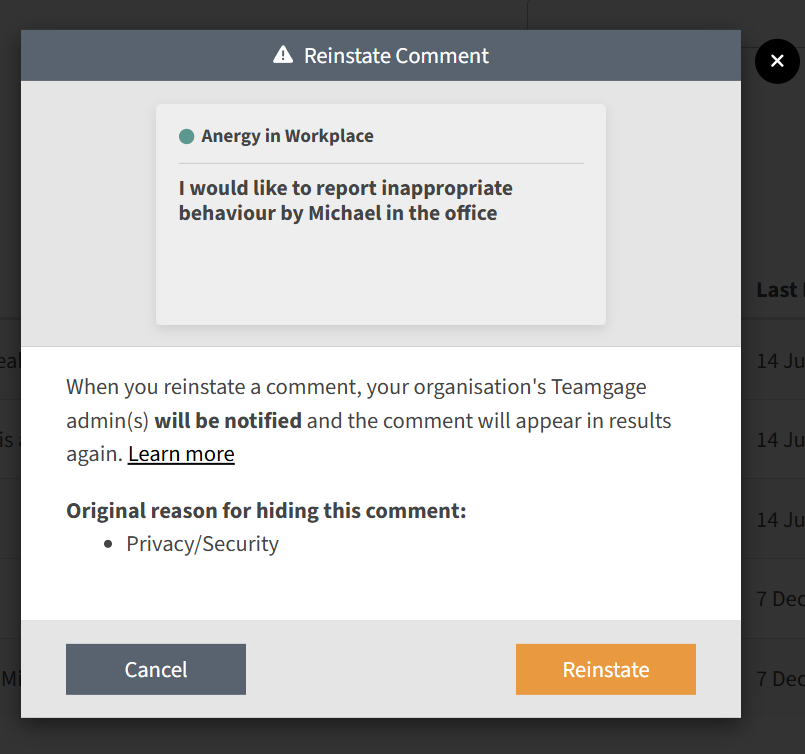The width and height of the screenshot is (805, 754).
Task: Click the warning triangle icon in header
Action: point(283,54)
